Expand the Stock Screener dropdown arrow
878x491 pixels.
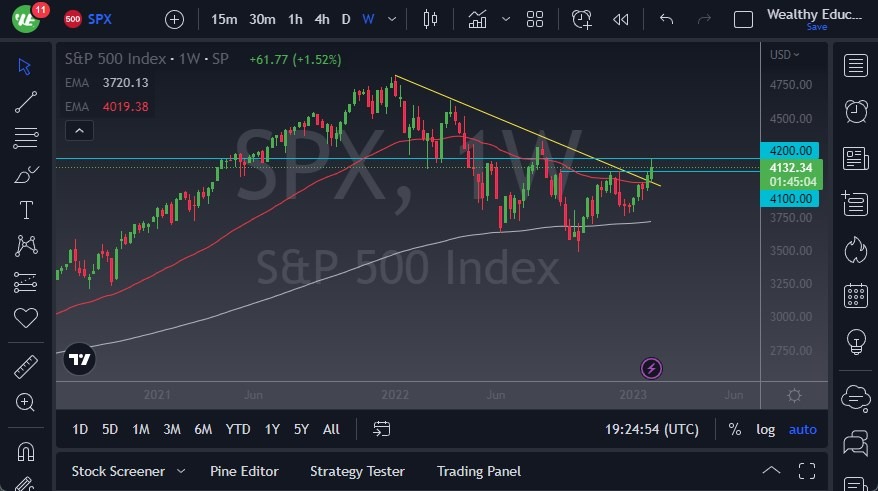[181, 471]
